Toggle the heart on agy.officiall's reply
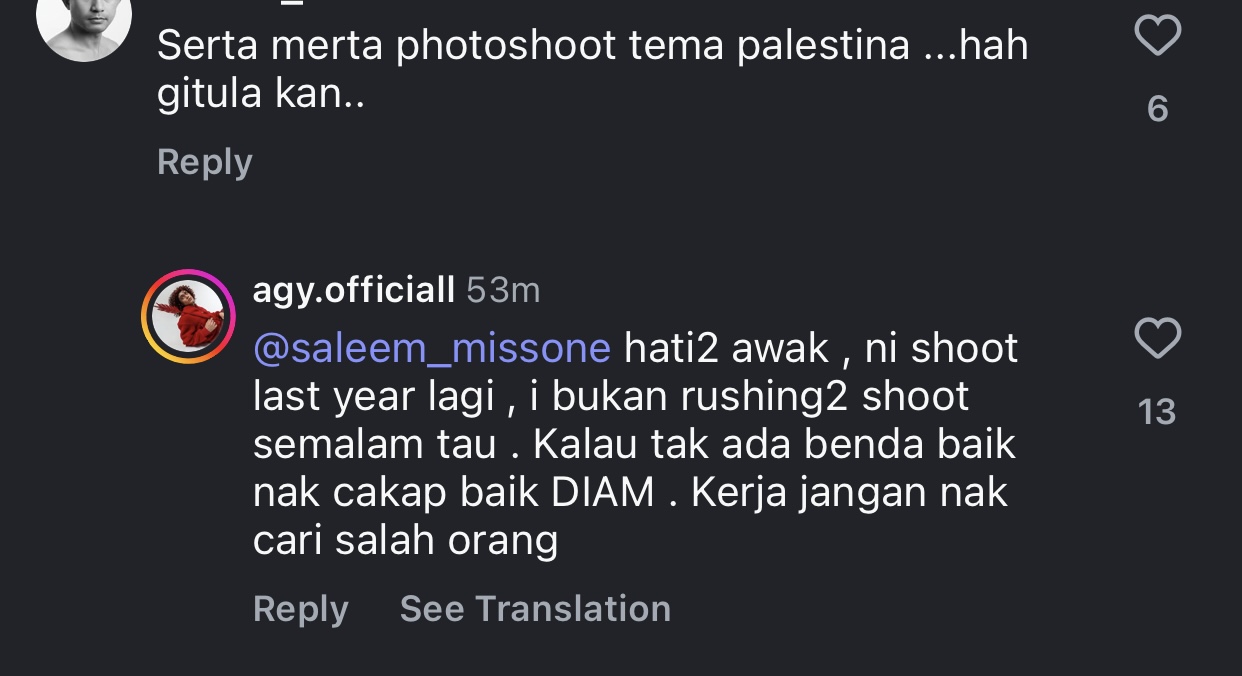This screenshot has height=676, width=1242. (1158, 340)
